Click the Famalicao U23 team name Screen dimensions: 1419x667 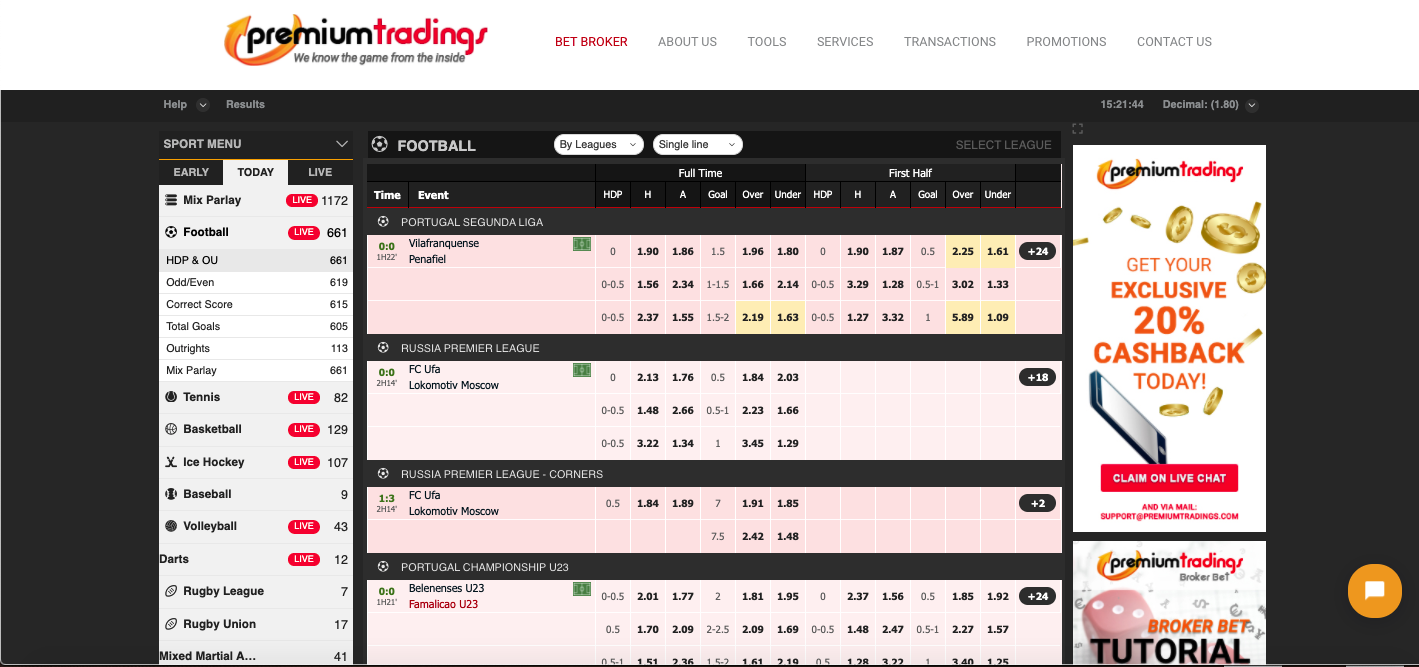click(x=443, y=604)
